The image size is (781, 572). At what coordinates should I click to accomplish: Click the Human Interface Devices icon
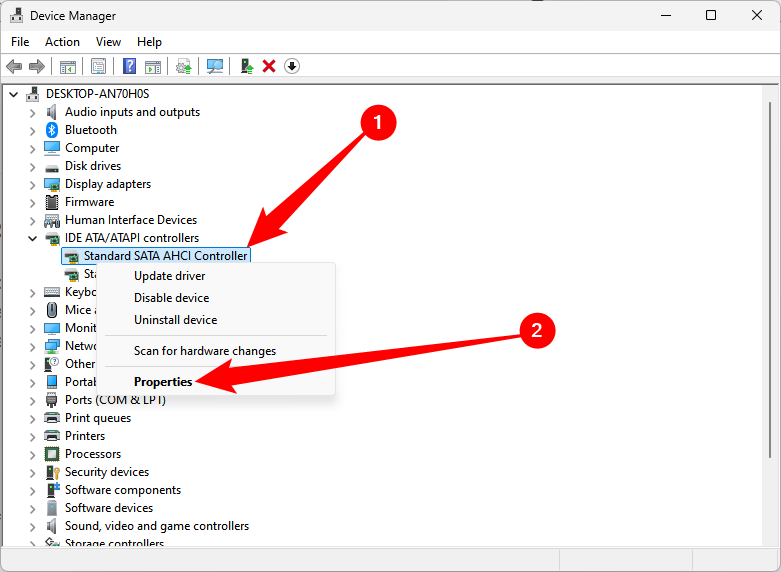tap(52, 220)
